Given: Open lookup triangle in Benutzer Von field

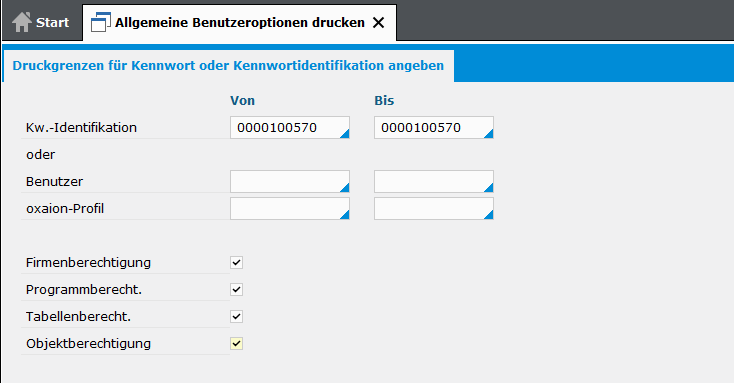Looking at the screenshot, I should 345,188.
